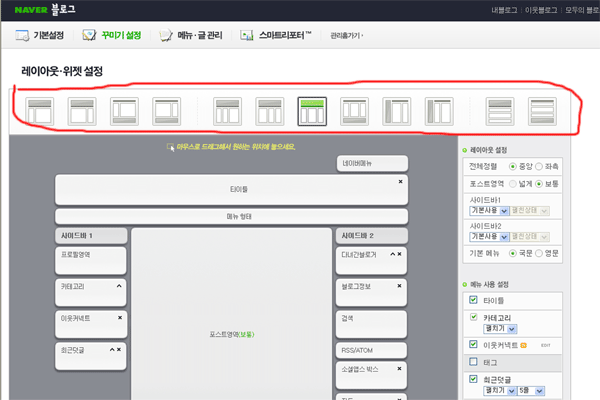The image size is (600, 400).
Task: Click the 기본설정 tab icon
Action: 22,35
